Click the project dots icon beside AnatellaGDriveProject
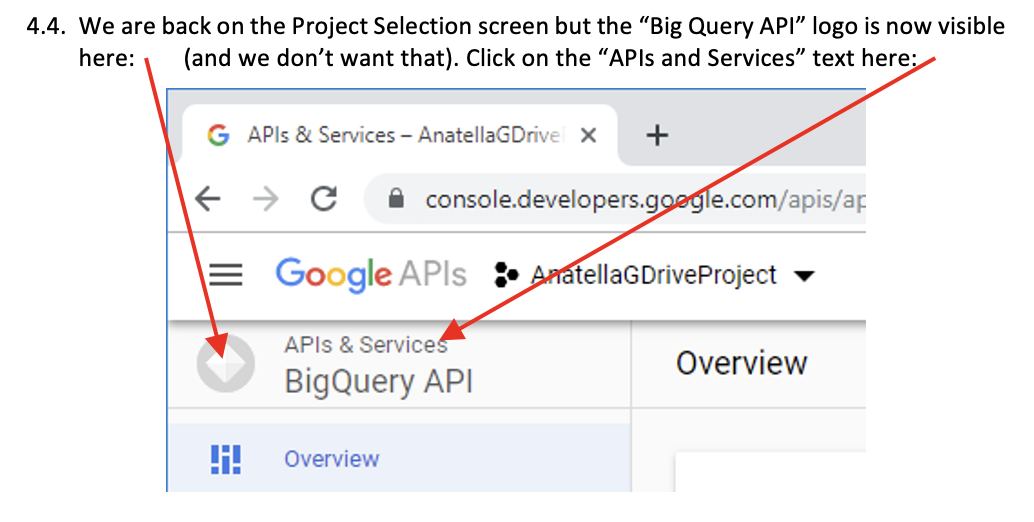 click(507, 275)
